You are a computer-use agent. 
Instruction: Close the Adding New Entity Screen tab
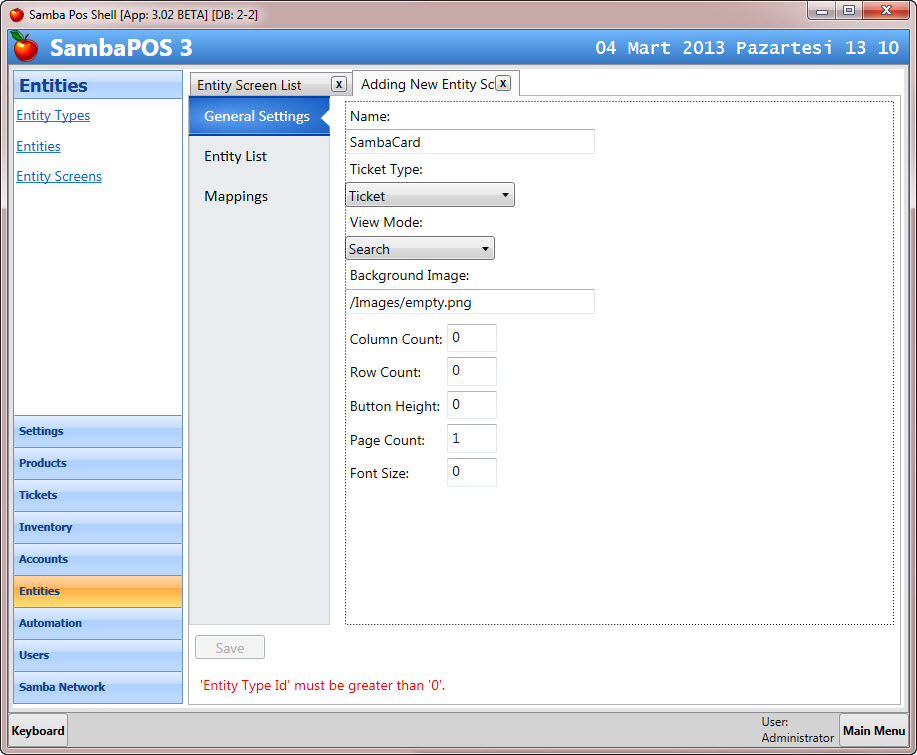click(x=503, y=83)
